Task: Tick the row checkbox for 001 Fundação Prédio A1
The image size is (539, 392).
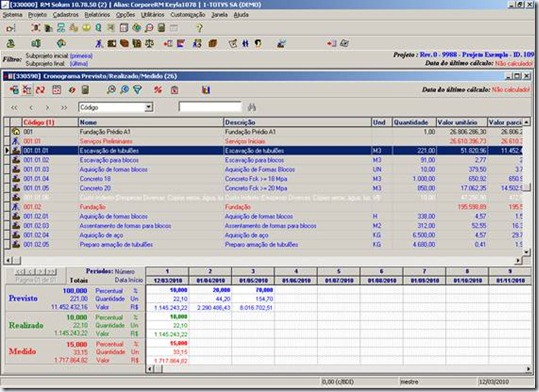Action: 7,132
